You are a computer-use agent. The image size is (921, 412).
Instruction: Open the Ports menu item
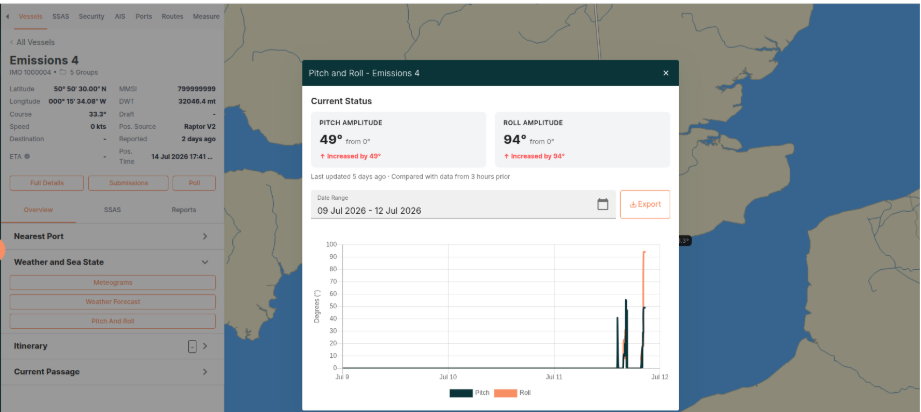tap(144, 16)
